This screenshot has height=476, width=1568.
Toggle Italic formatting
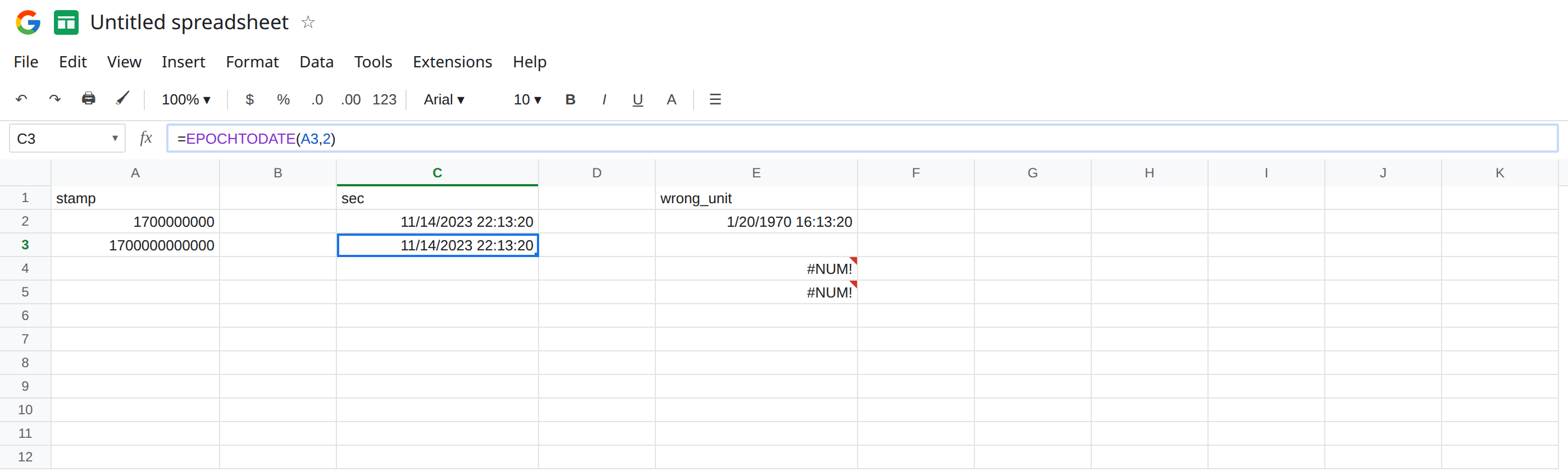click(604, 99)
